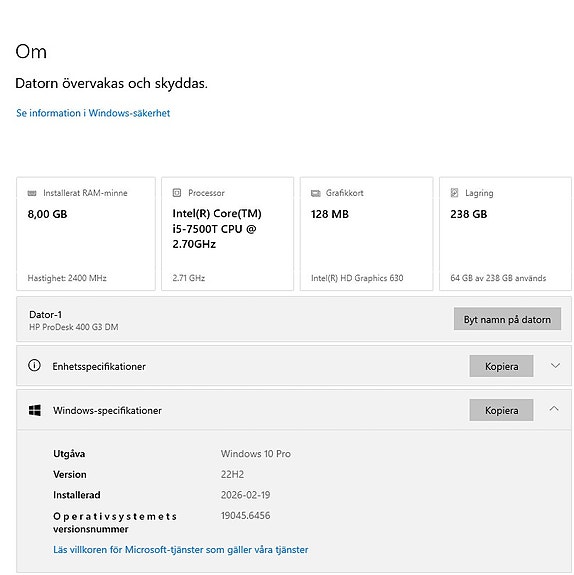Click the Grafikkort graphics card icon

[315, 193]
